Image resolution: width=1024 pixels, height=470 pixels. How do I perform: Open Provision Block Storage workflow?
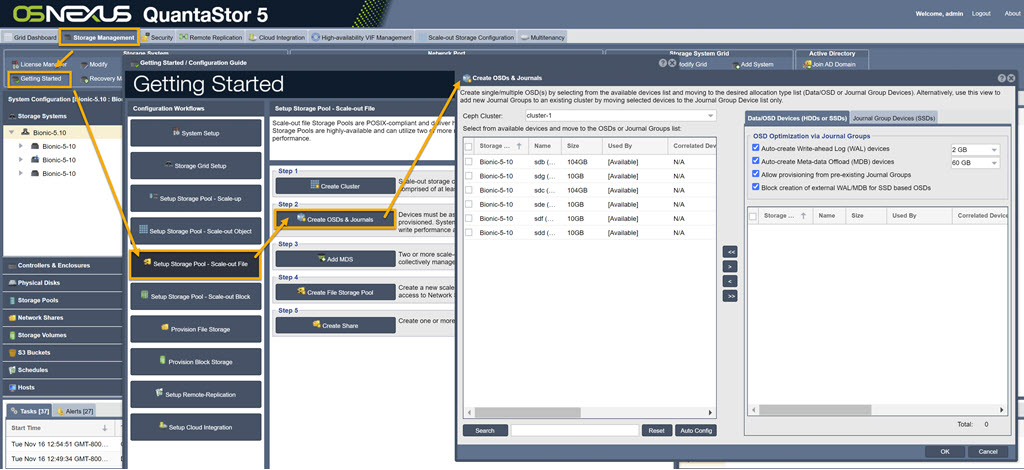coord(196,362)
